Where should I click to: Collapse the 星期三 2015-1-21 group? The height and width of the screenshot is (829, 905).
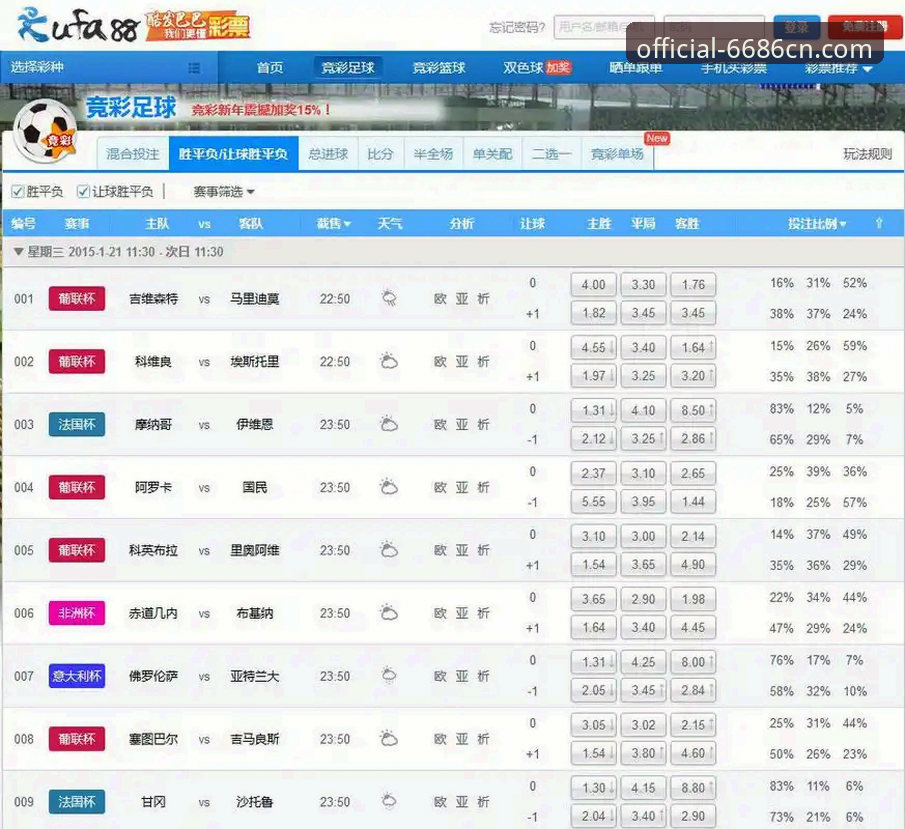pos(18,252)
